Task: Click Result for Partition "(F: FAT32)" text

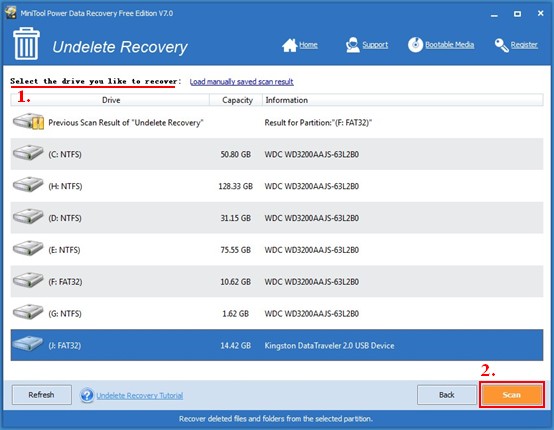Action: click(318, 123)
